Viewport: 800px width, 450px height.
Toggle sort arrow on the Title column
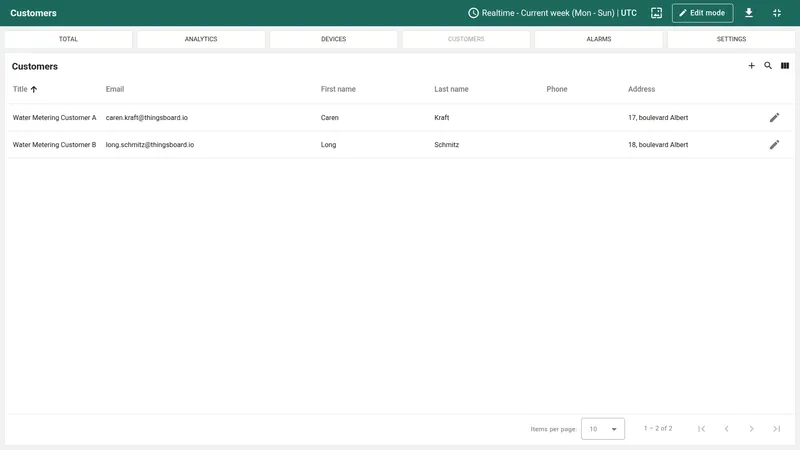click(34, 89)
